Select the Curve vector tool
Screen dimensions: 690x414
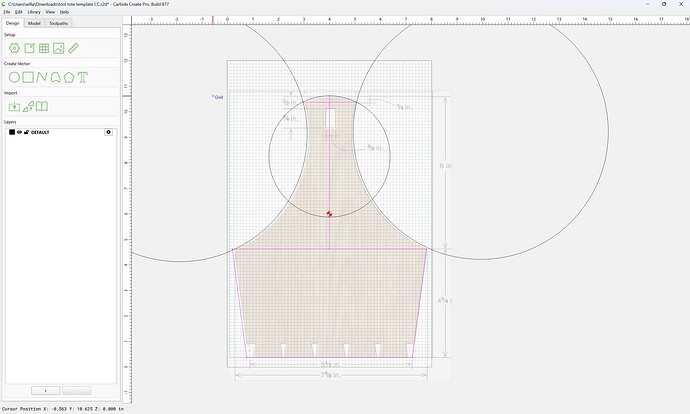pos(55,77)
